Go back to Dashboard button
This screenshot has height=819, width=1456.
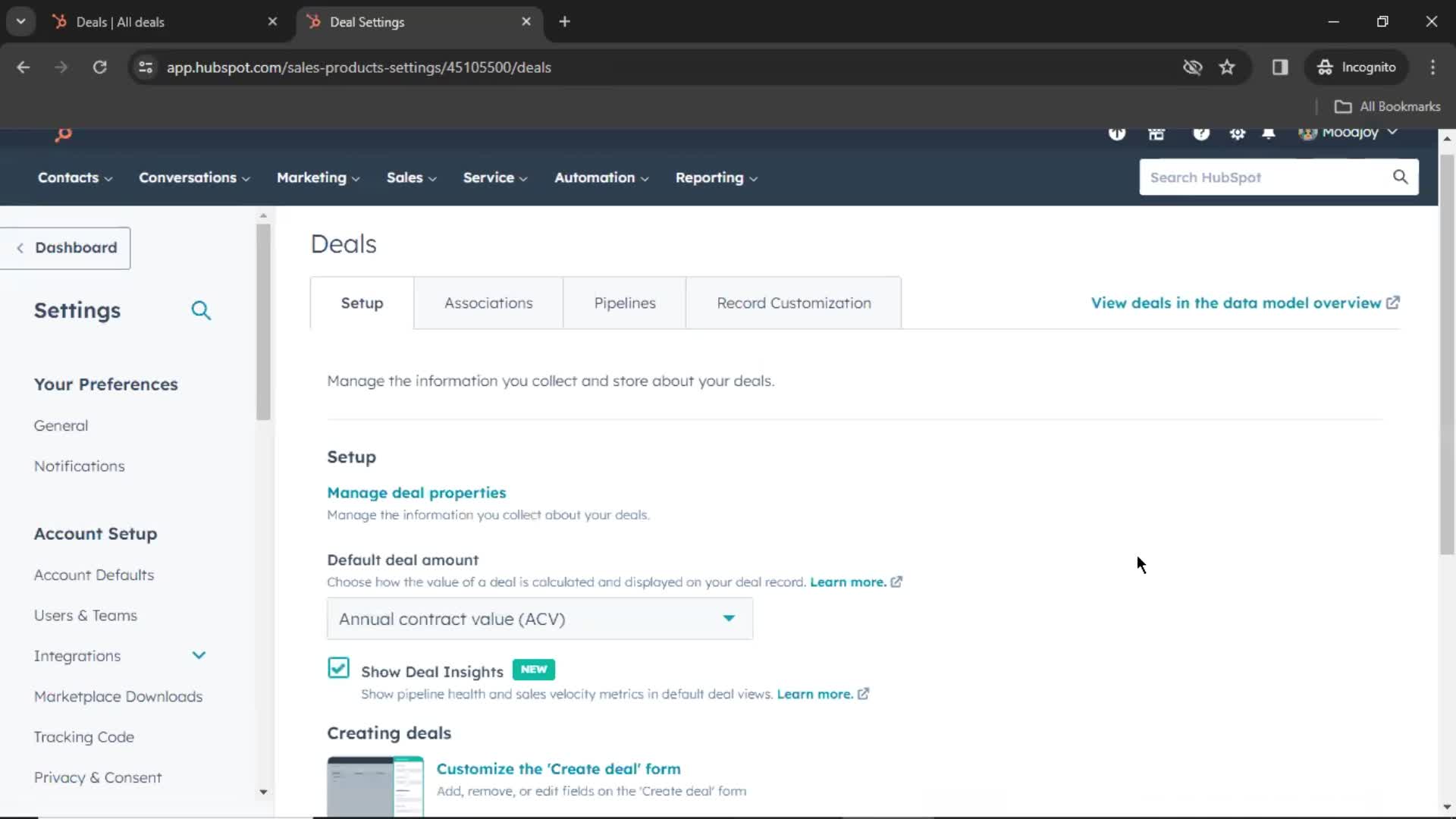coord(66,248)
